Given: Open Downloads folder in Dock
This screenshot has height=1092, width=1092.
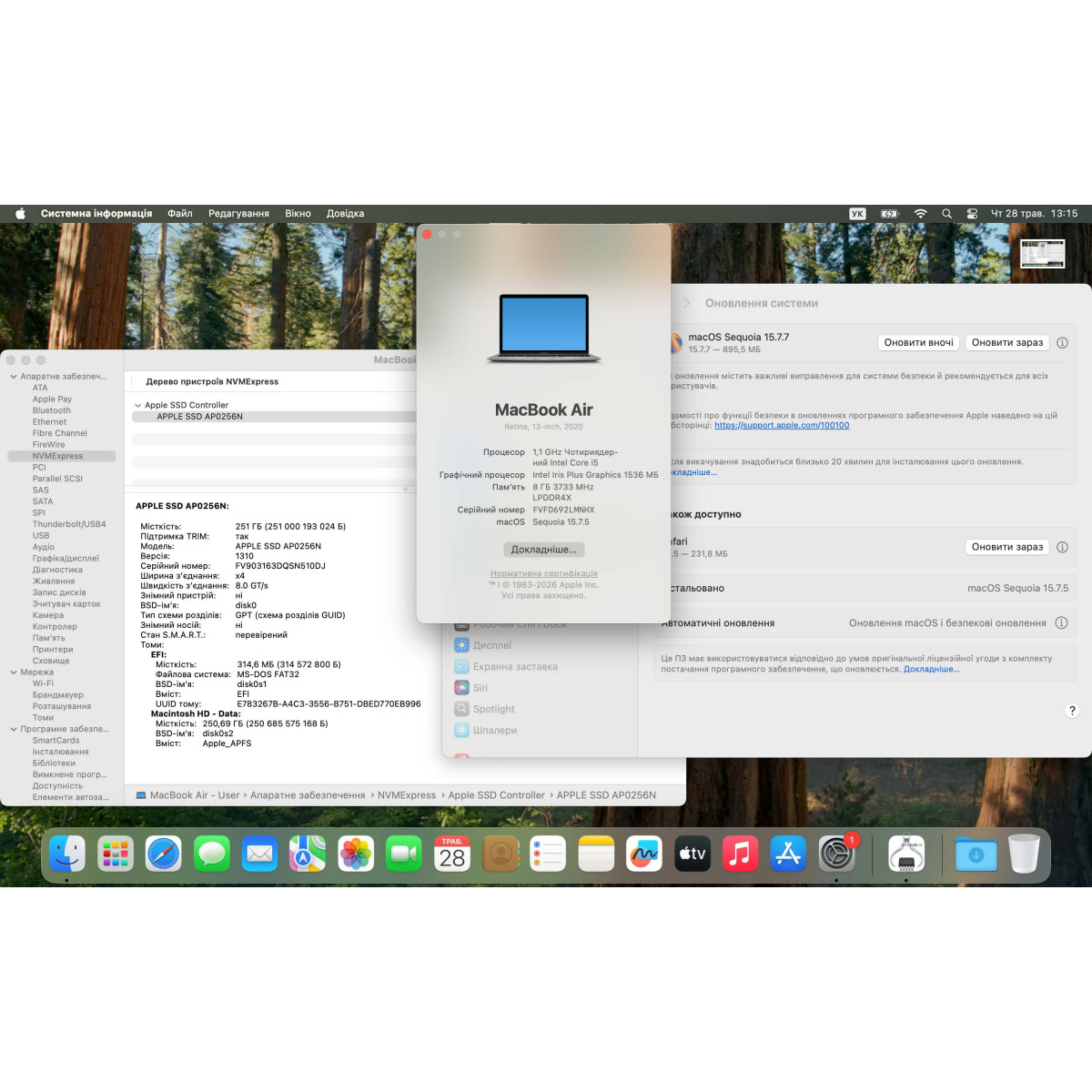Looking at the screenshot, I should click(x=976, y=854).
